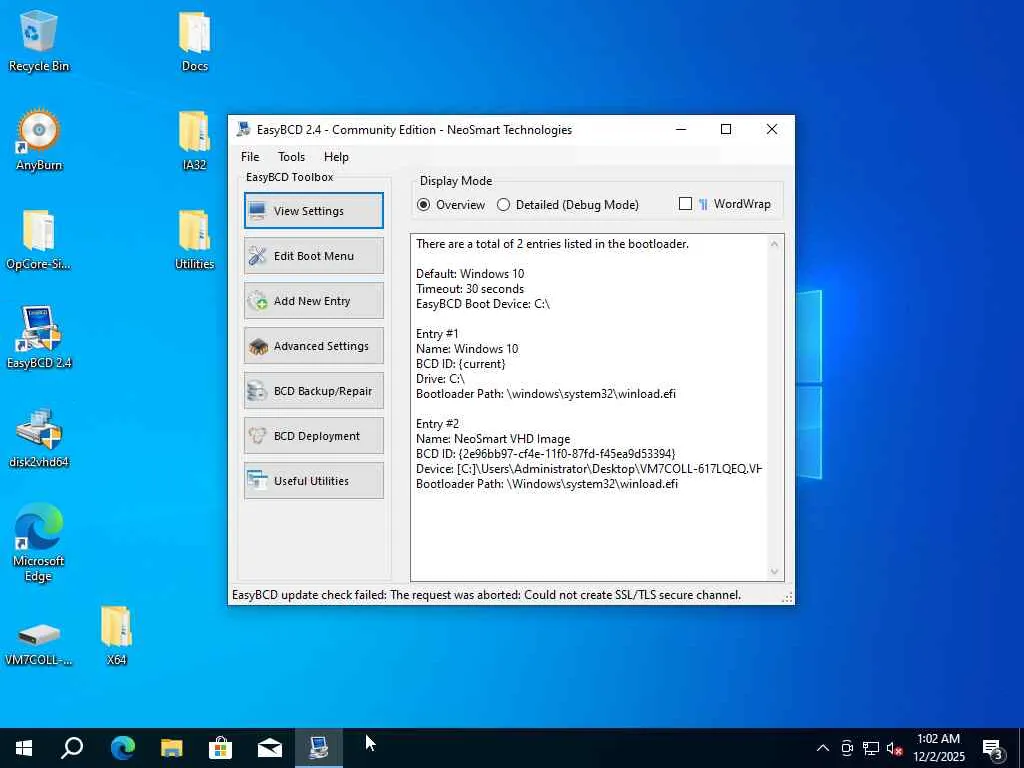Open the Recycle Bin desktop icon

click(x=39, y=40)
